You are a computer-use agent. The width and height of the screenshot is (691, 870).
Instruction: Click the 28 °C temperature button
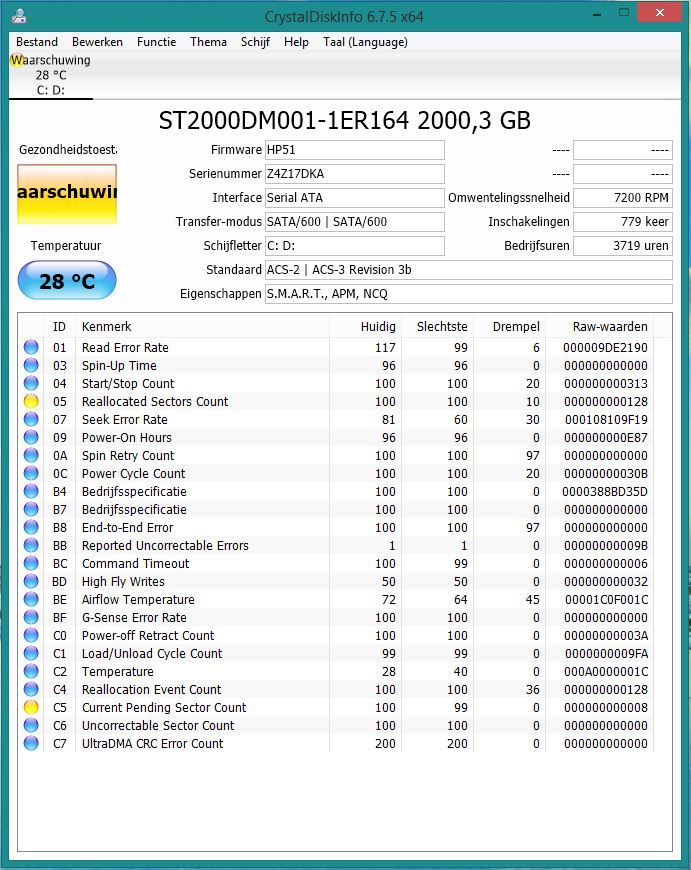pyautogui.click(x=67, y=280)
